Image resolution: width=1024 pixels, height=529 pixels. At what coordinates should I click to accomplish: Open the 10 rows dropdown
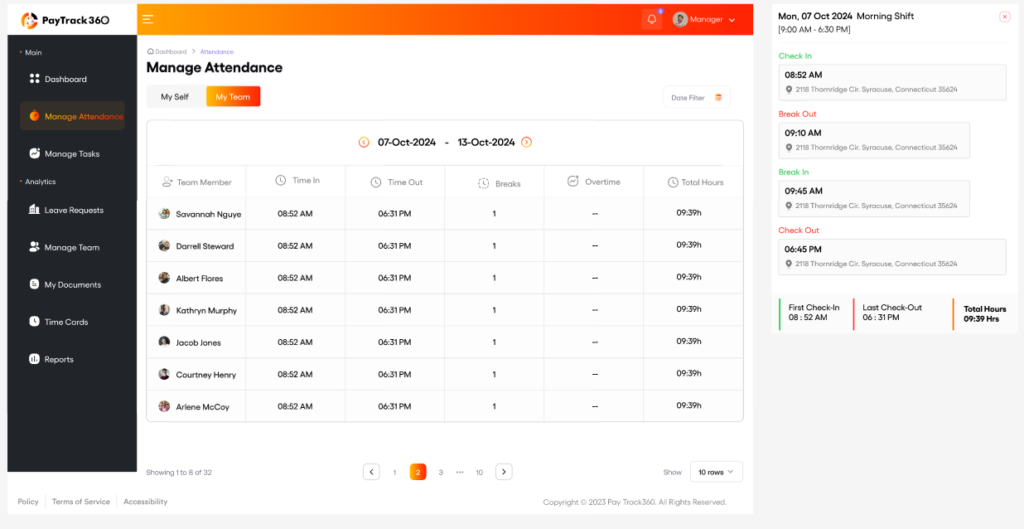(716, 472)
